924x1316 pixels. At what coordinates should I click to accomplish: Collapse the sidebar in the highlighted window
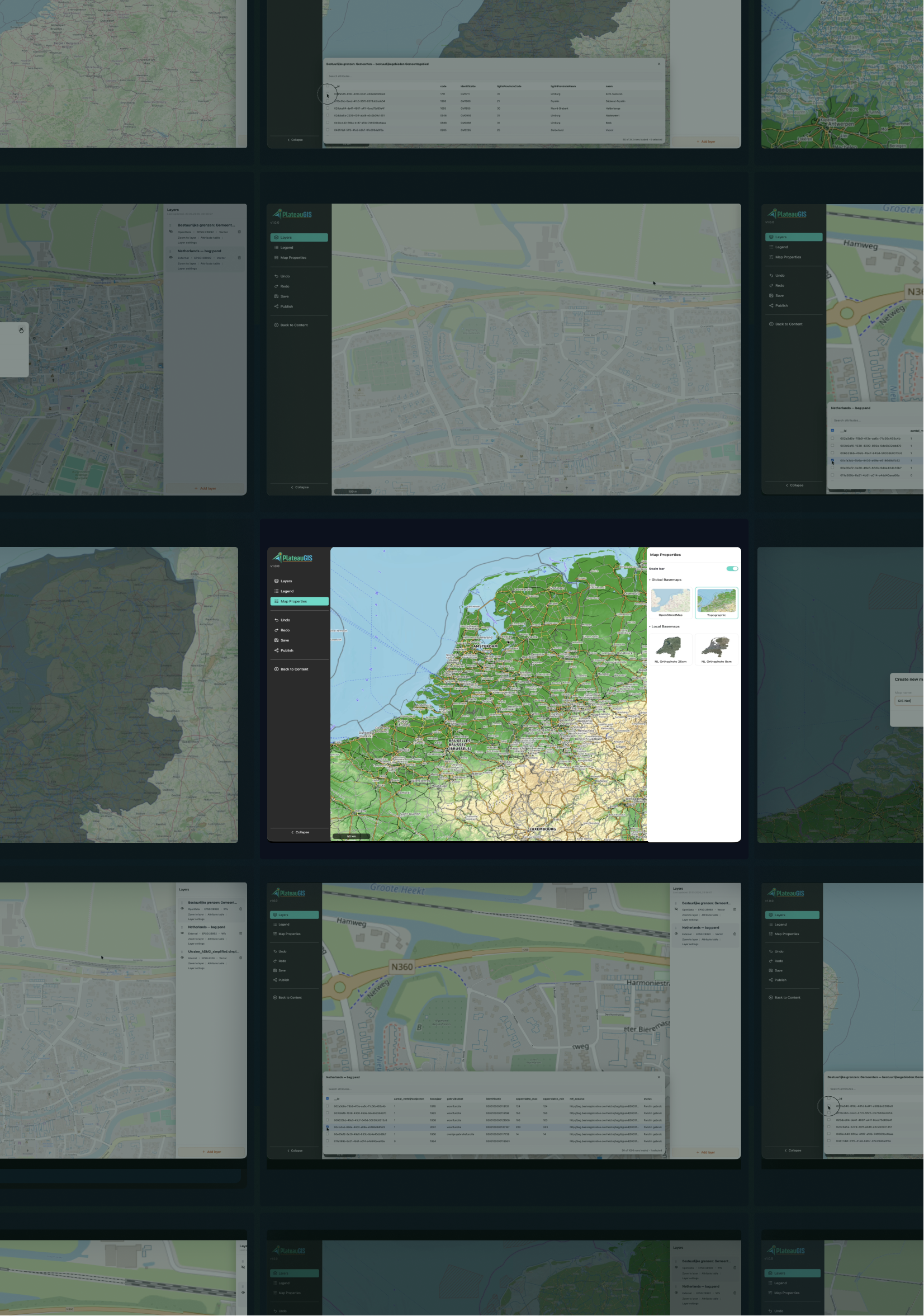[x=300, y=832]
